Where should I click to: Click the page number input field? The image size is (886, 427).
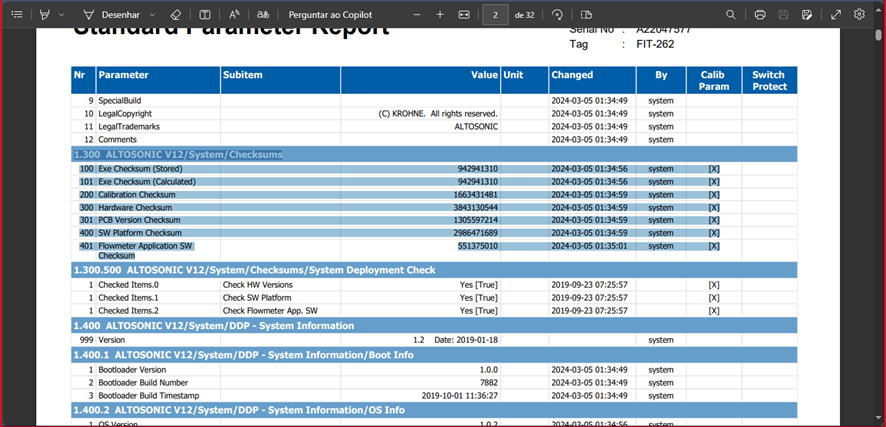click(495, 15)
